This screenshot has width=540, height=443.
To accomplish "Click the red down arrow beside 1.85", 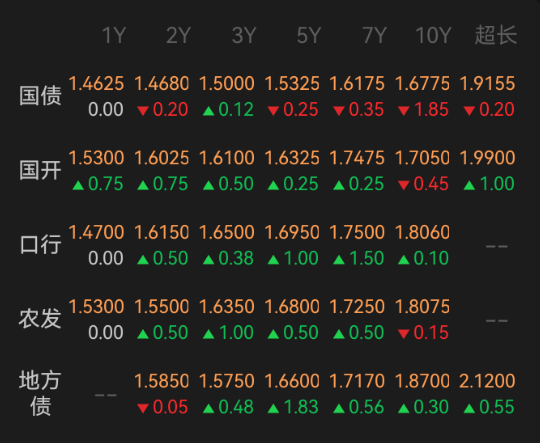I will click(404, 111).
